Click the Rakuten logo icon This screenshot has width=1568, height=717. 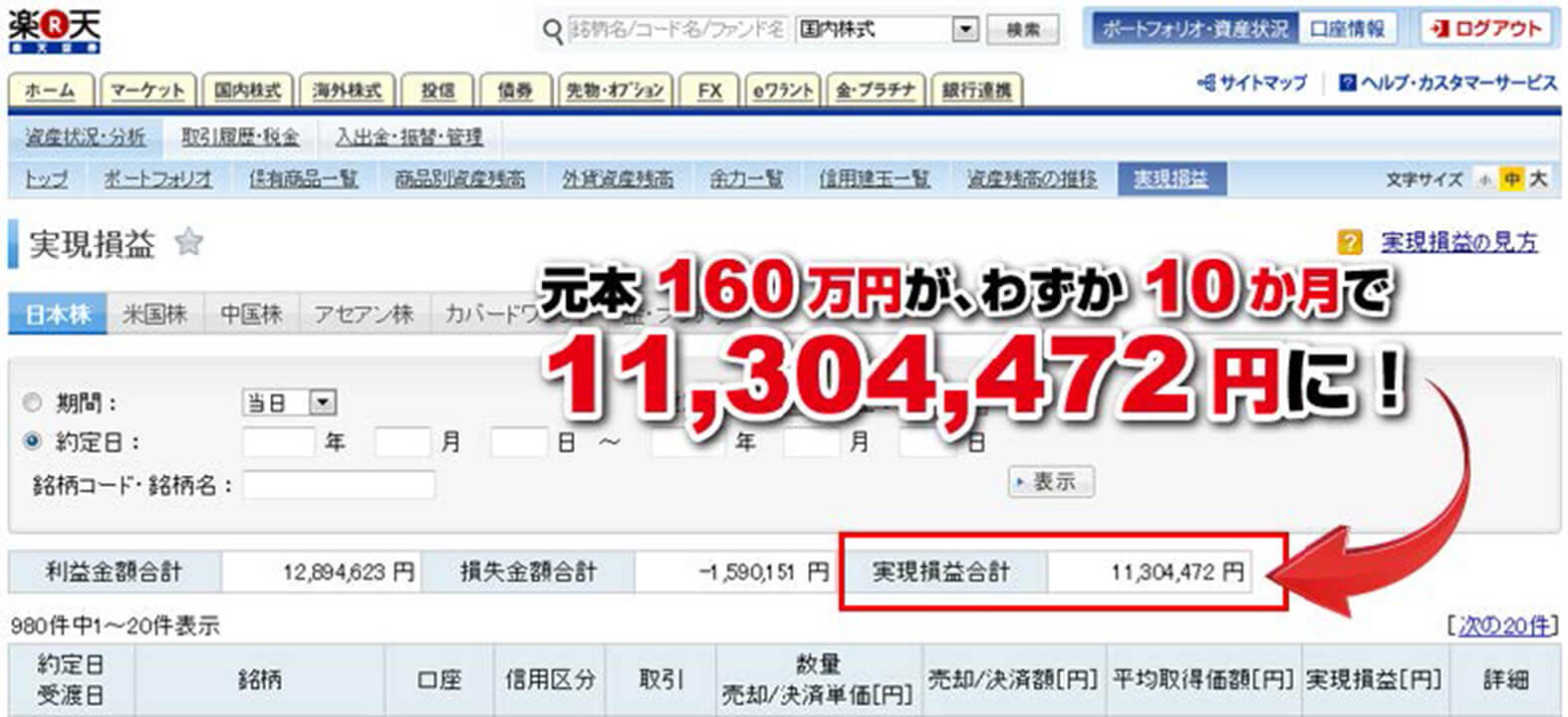54,32
